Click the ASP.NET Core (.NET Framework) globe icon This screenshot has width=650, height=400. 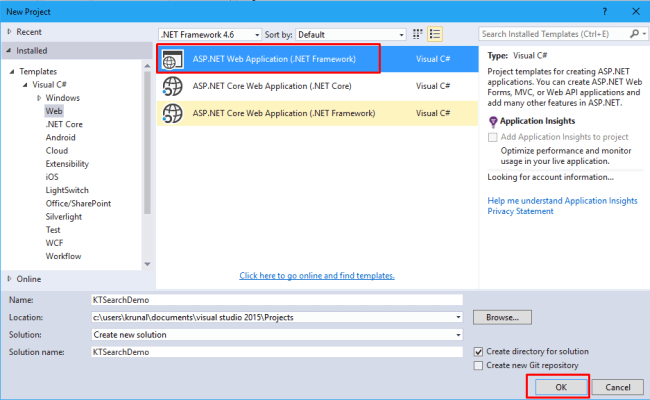click(x=172, y=113)
